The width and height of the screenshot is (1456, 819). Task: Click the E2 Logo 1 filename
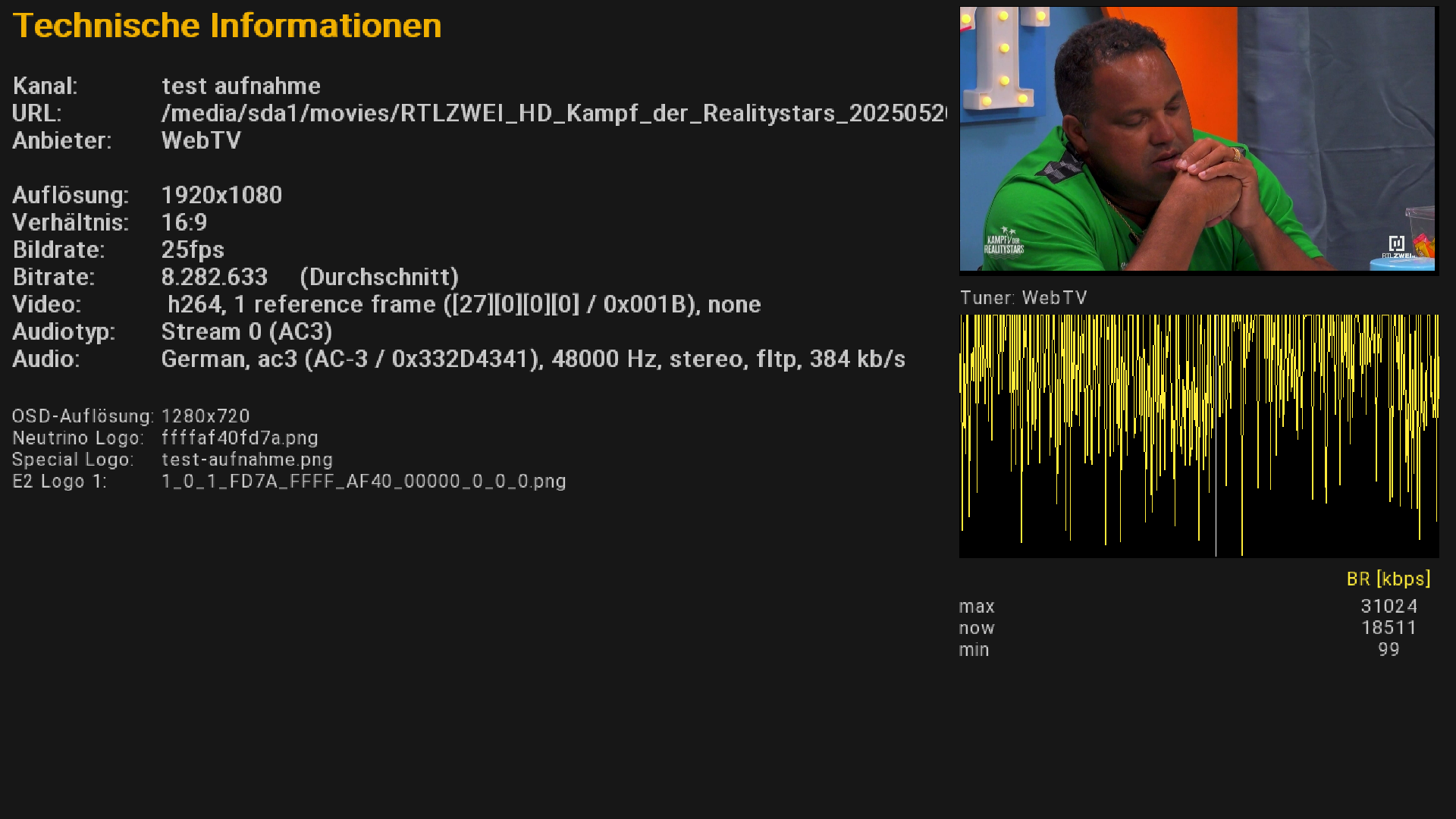[363, 482]
